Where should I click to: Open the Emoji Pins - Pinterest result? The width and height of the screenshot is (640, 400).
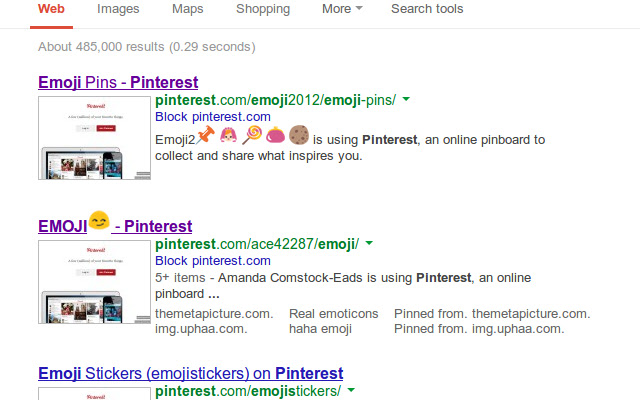click(x=118, y=83)
